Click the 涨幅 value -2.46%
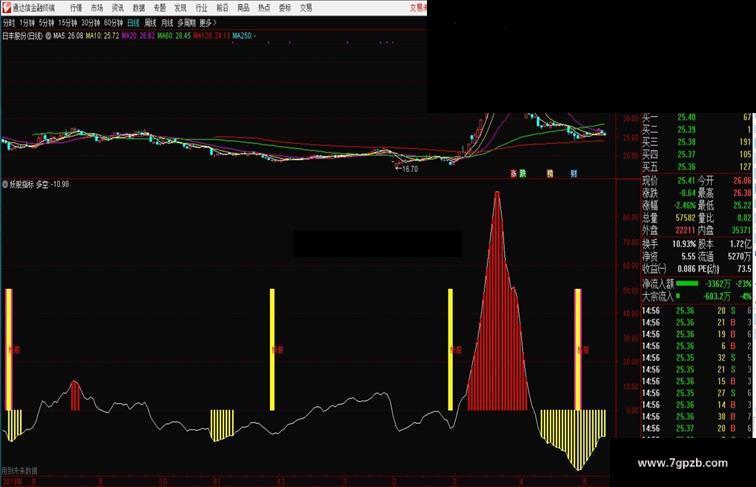 coord(684,205)
